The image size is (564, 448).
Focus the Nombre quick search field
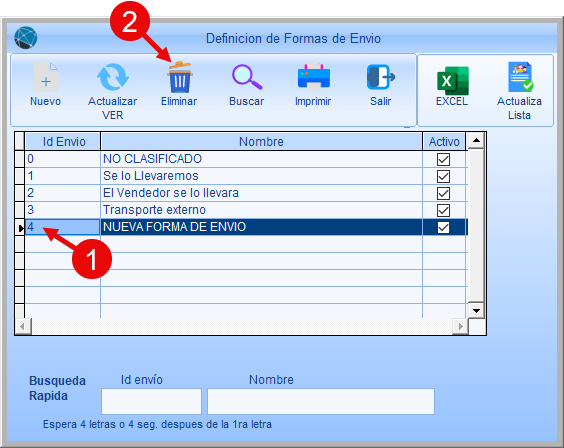(321, 401)
